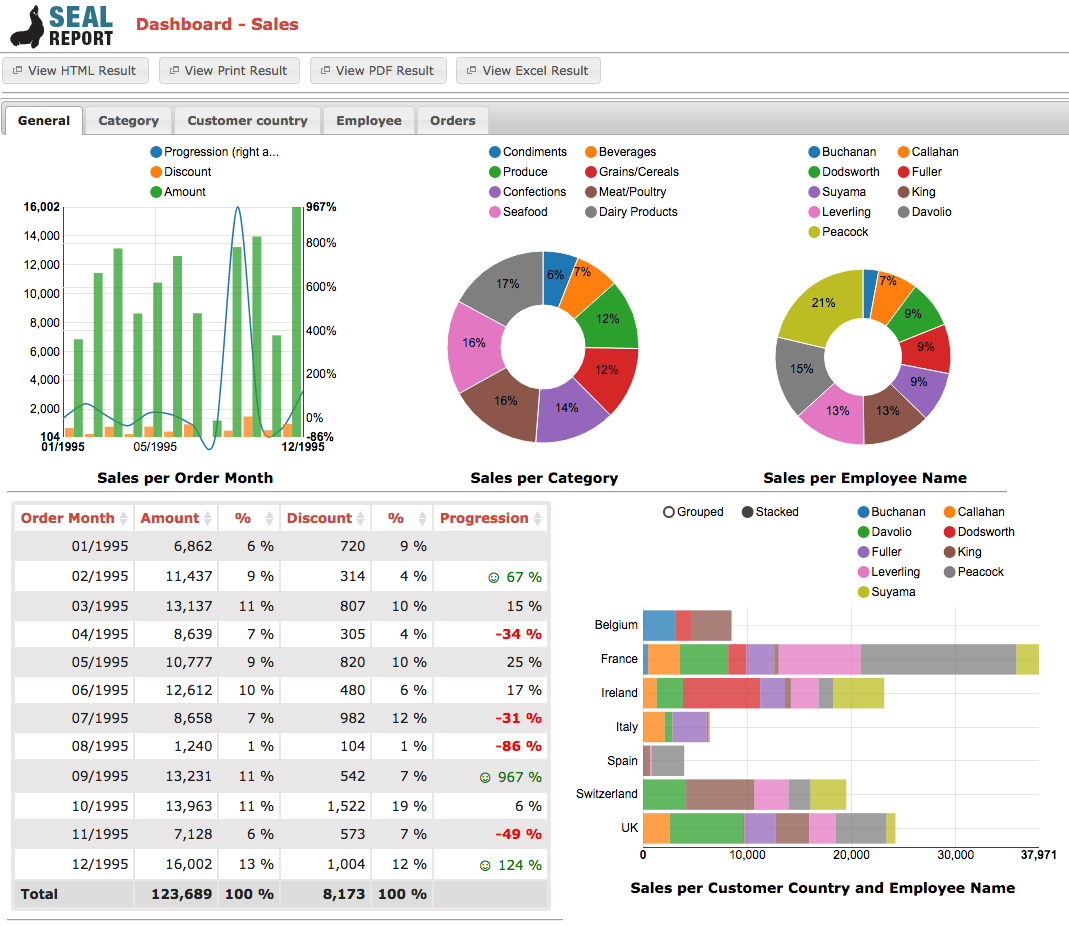Screen dimensions: 1069x926
Task: Toggle Progression series legend item
Action: (214, 152)
